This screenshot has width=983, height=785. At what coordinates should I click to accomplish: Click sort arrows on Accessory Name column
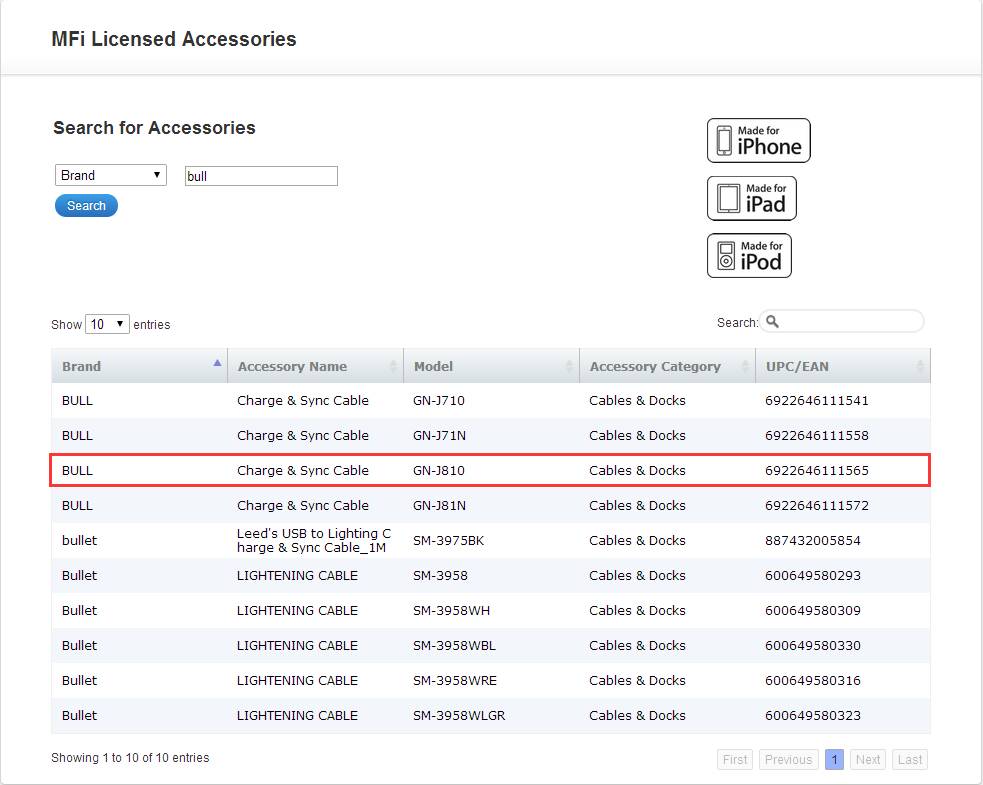393,366
